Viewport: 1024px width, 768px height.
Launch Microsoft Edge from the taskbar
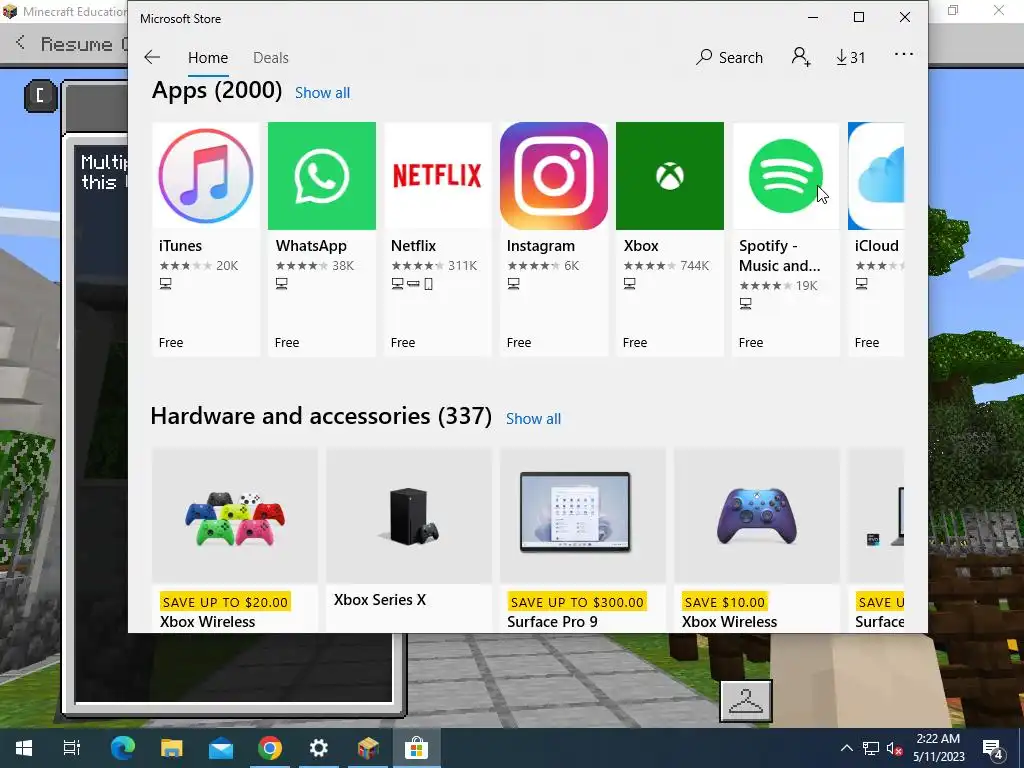(123, 748)
